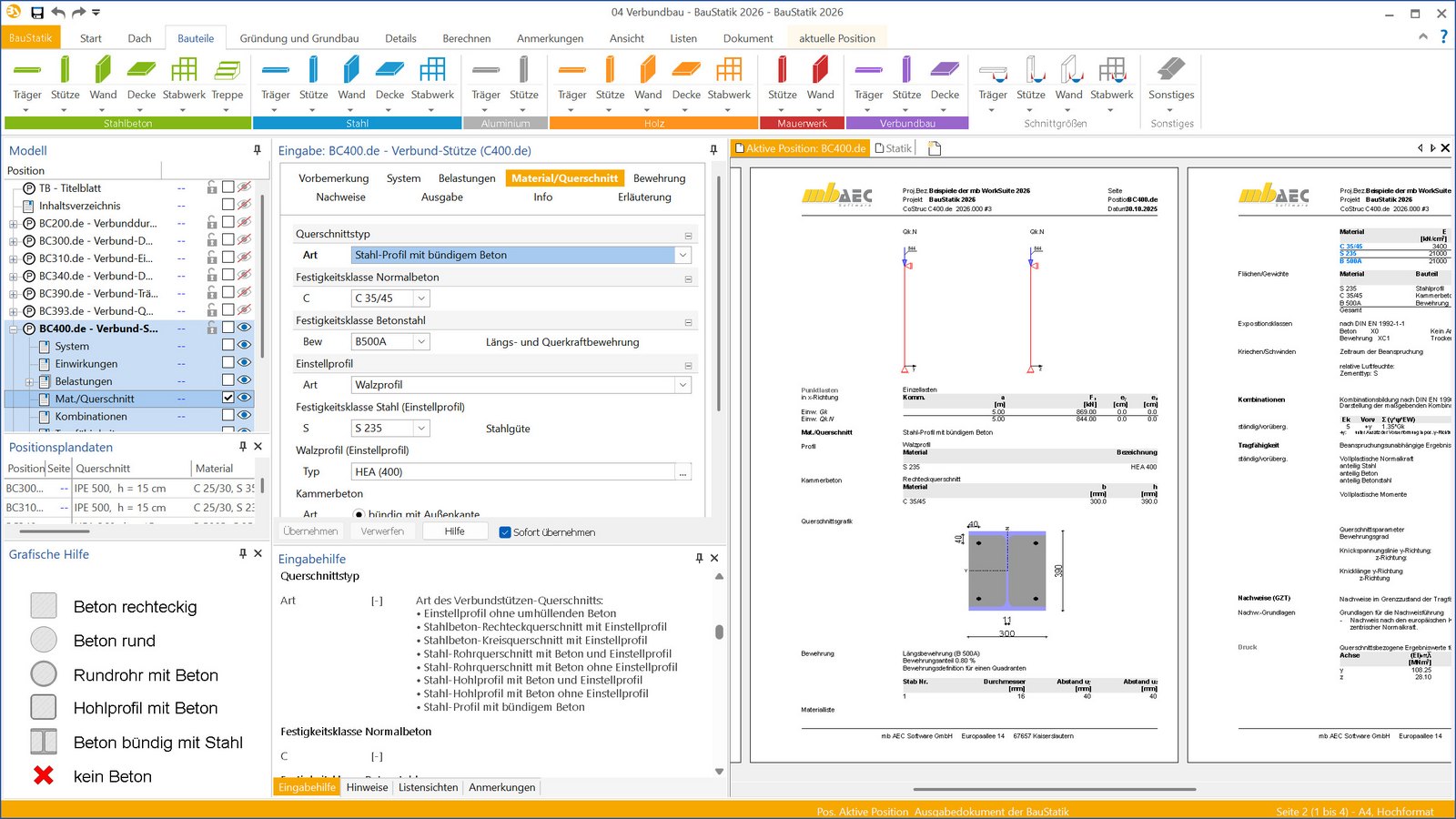Select the Mauerwerk Wand icon
This screenshot has width=1456, height=819.
pos(820,71)
